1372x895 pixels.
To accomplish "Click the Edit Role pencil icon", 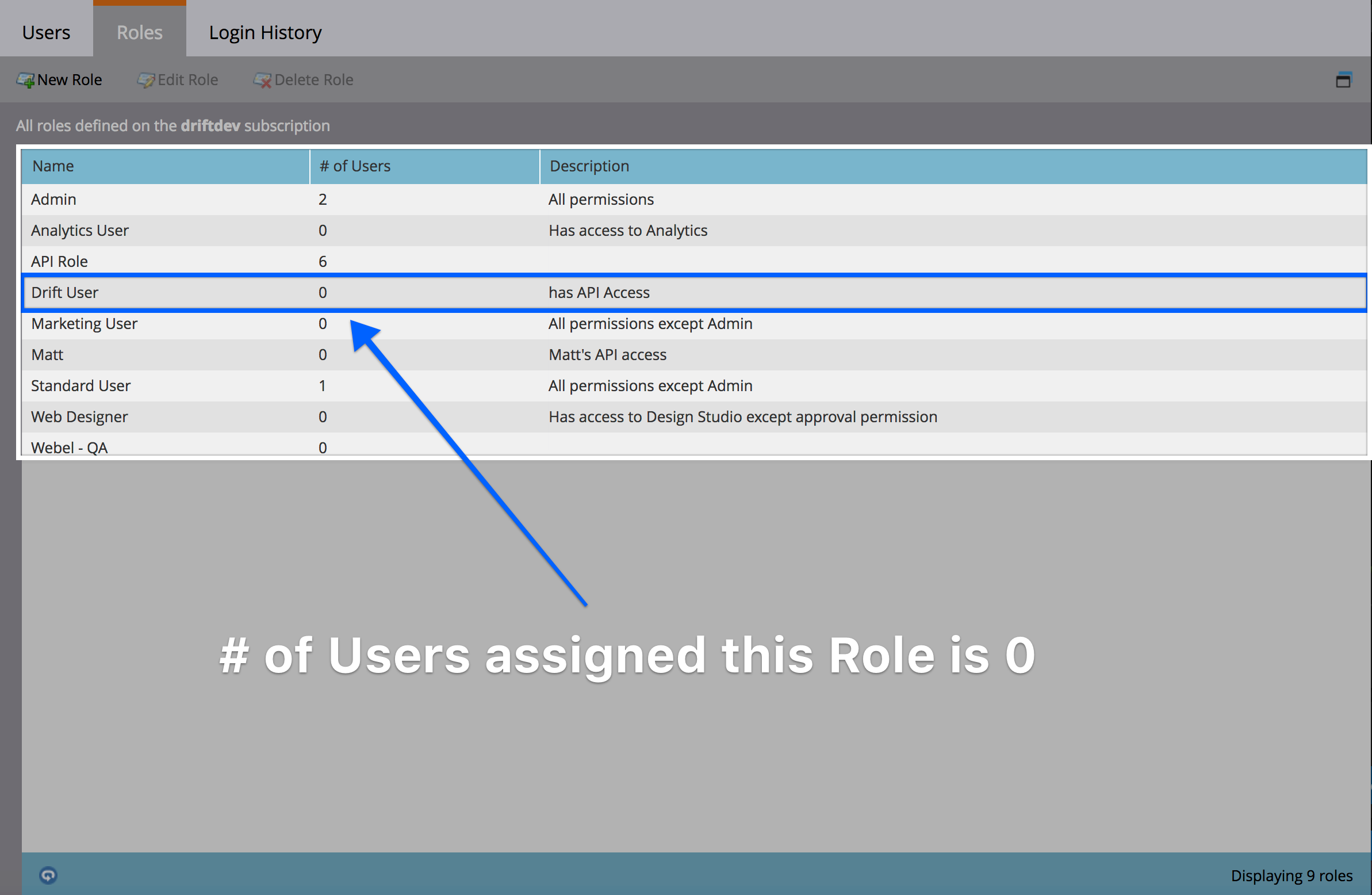I will (x=145, y=80).
